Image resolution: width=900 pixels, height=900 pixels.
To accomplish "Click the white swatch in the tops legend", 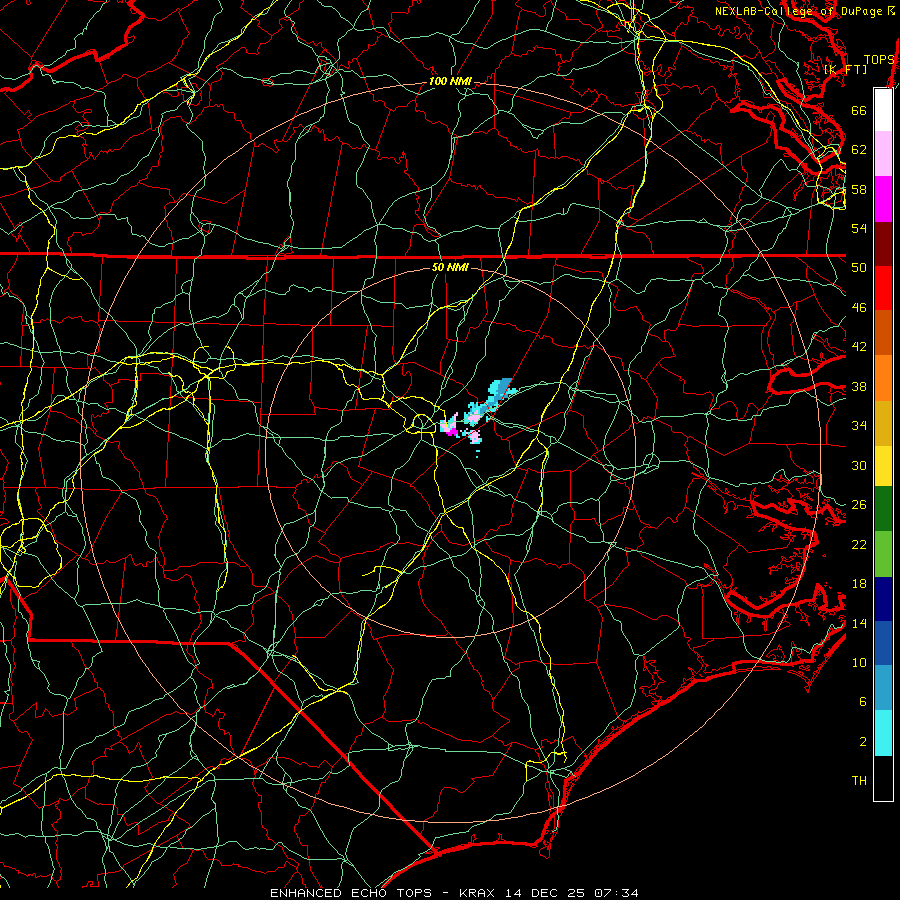I will [x=883, y=110].
